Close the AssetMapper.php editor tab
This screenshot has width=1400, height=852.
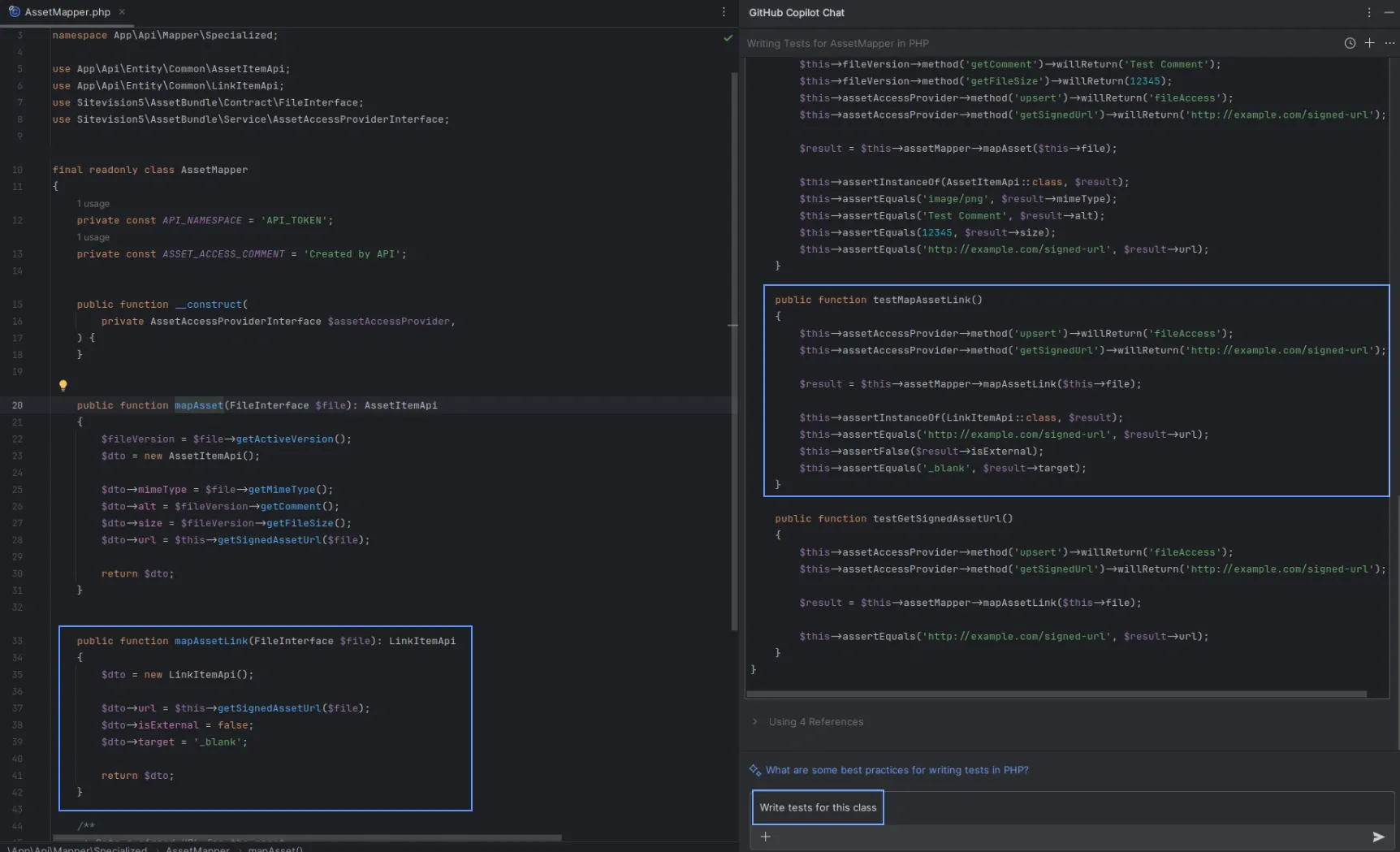122,12
